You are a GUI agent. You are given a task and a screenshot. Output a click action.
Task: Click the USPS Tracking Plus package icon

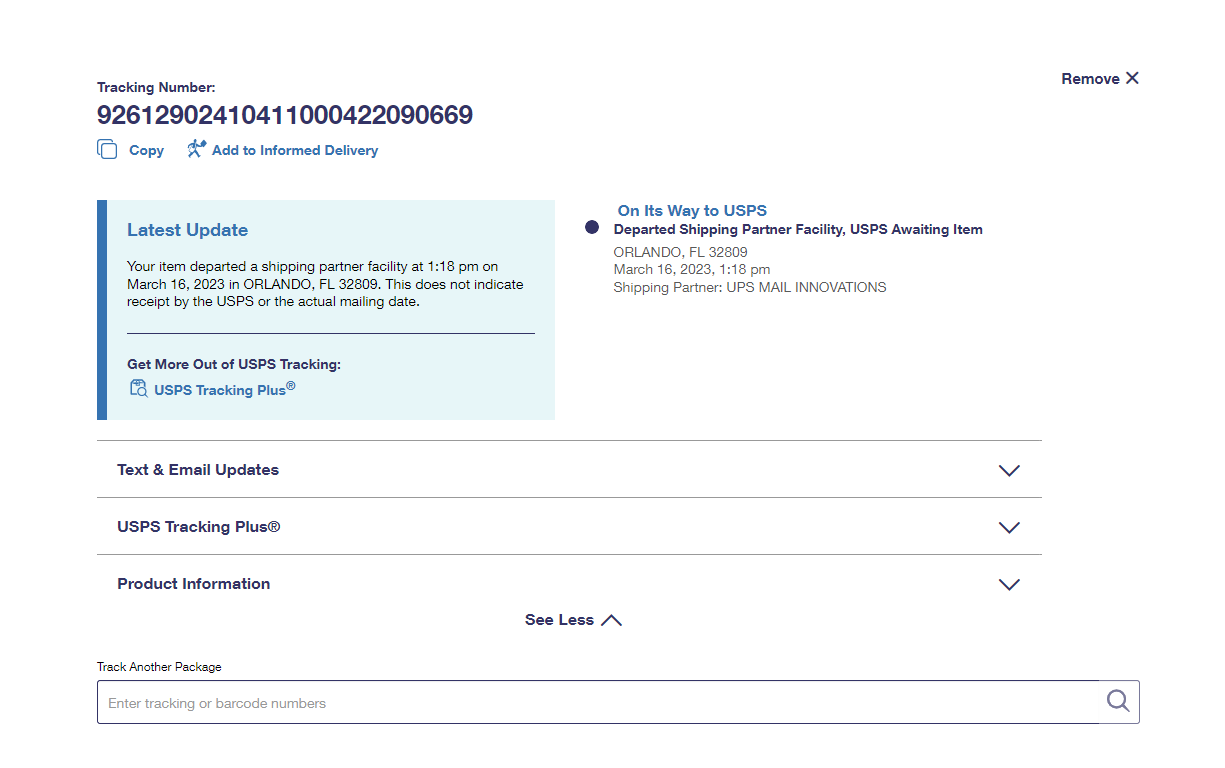click(138, 388)
